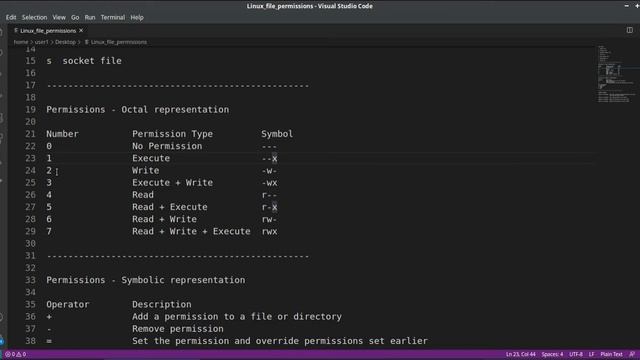640x360 pixels.
Task: Click the dashed separator text on line 31
Action: [178, 256]
